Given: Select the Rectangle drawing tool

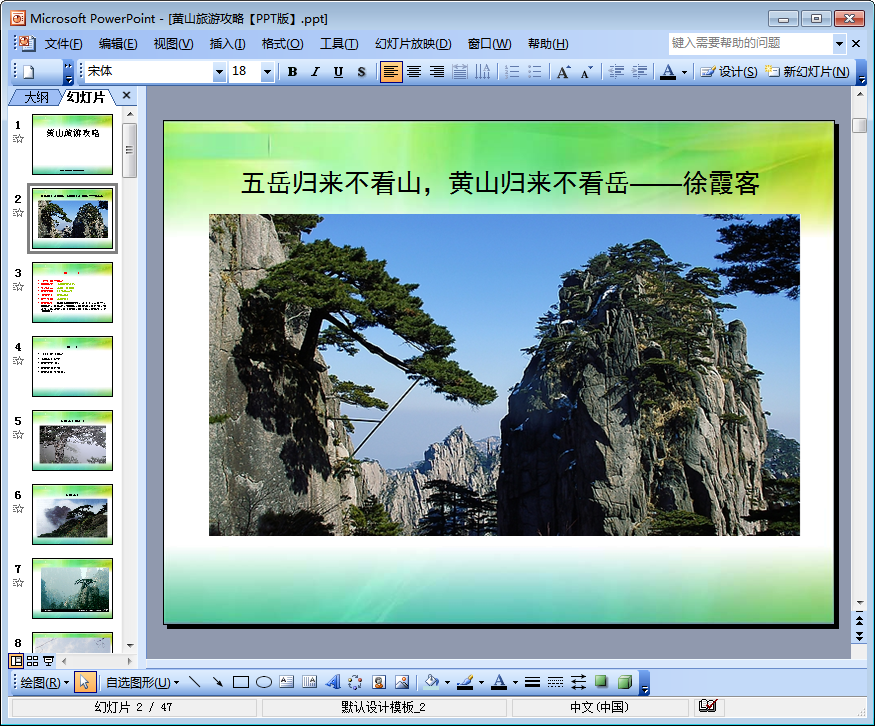Looking at the screenshot, I should pos(241,682).
